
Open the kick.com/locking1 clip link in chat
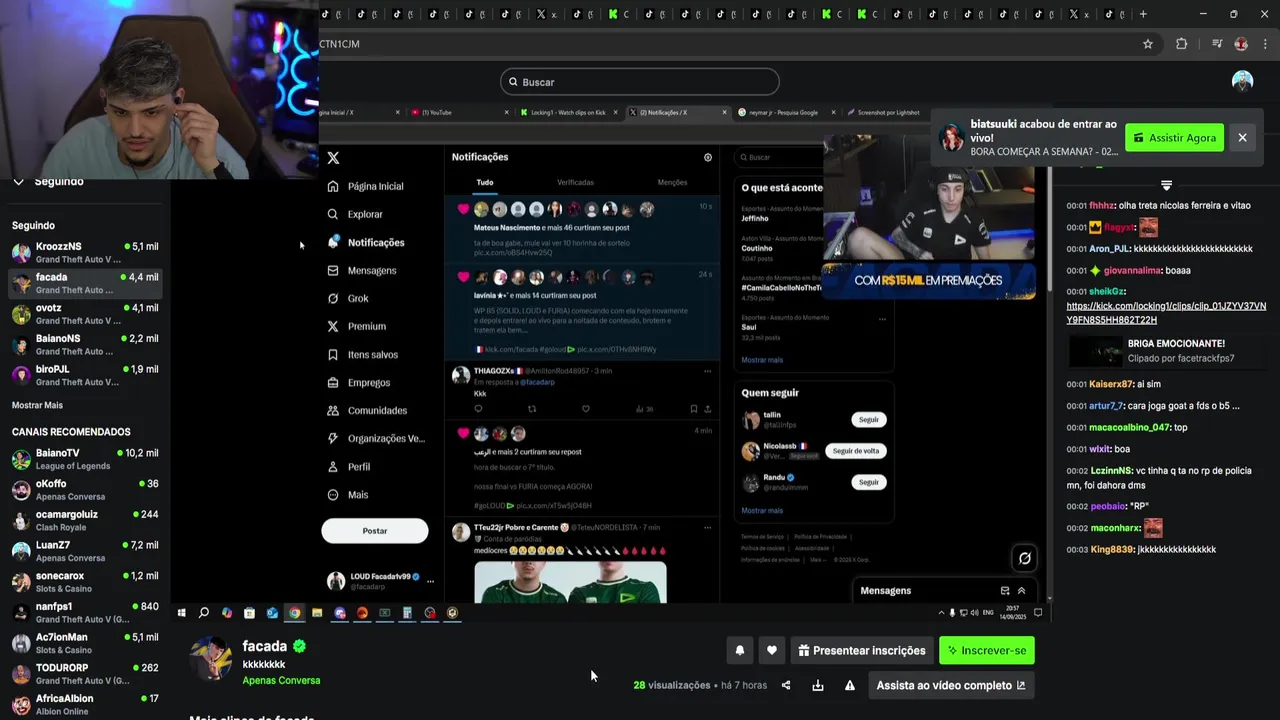pos(1166,313)
